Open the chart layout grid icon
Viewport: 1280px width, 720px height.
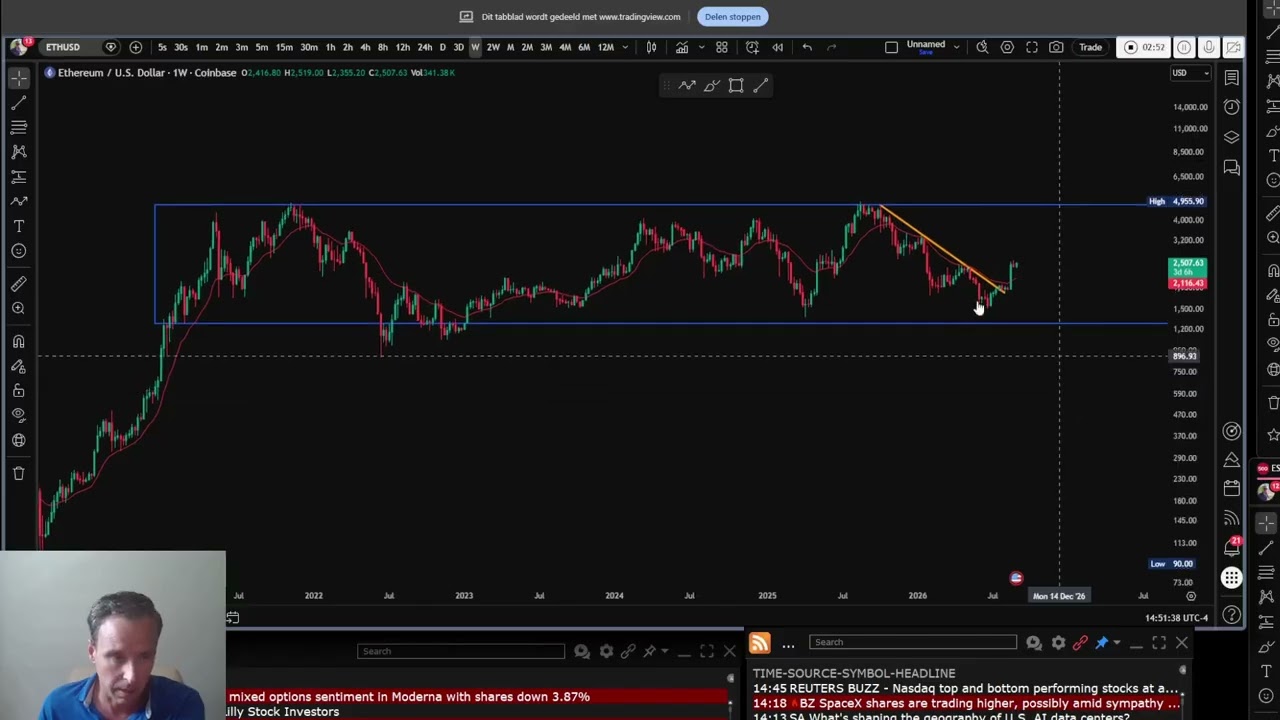721,47
